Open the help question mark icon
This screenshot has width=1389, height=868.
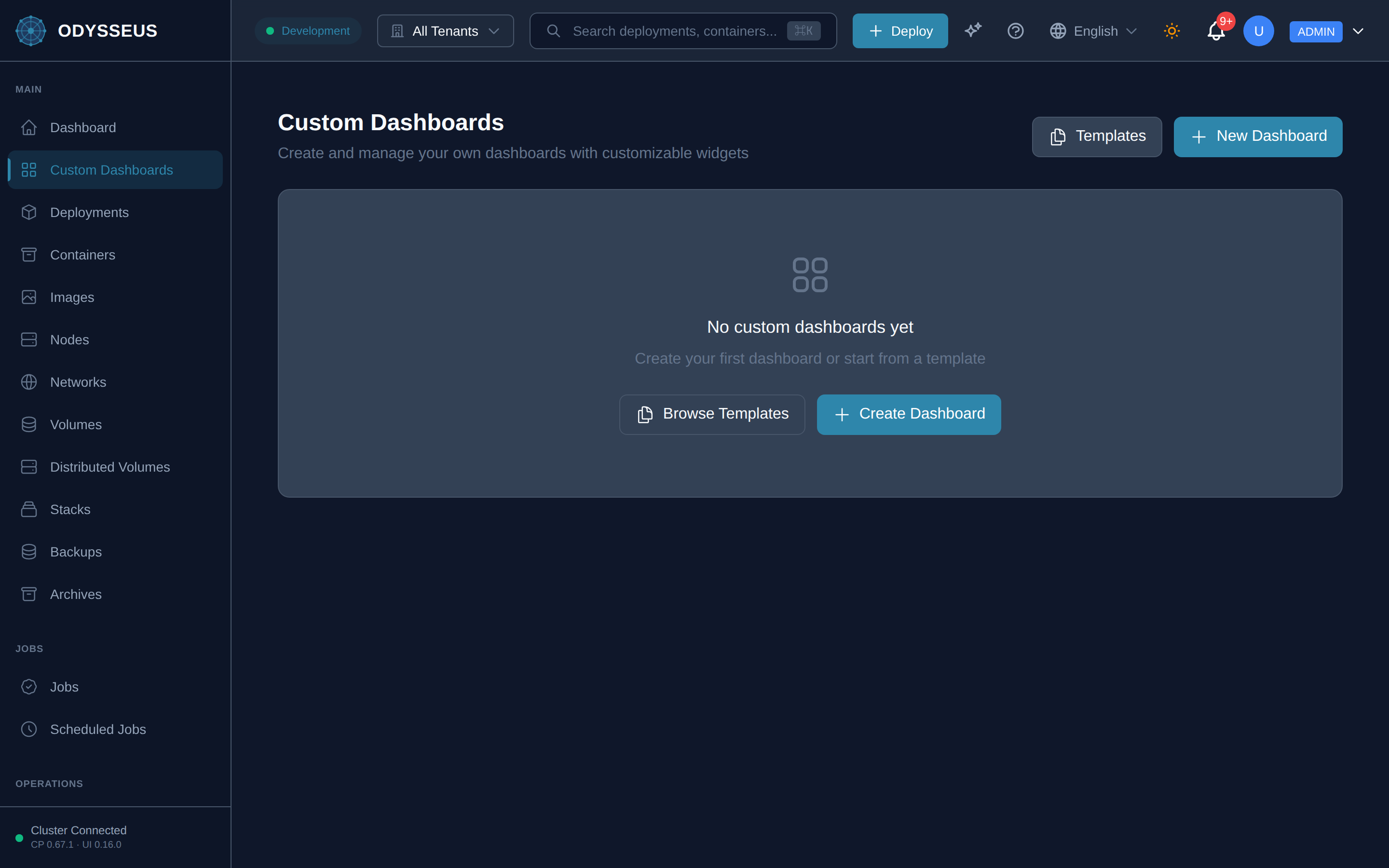click(x=1015, y=30)
